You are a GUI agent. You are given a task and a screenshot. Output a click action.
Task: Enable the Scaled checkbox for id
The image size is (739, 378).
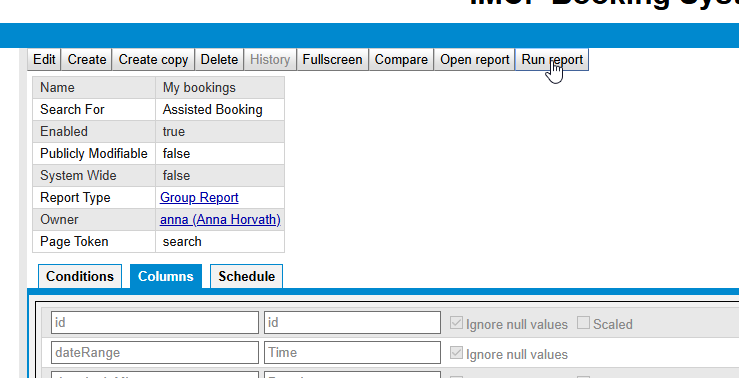pos(583,323)
